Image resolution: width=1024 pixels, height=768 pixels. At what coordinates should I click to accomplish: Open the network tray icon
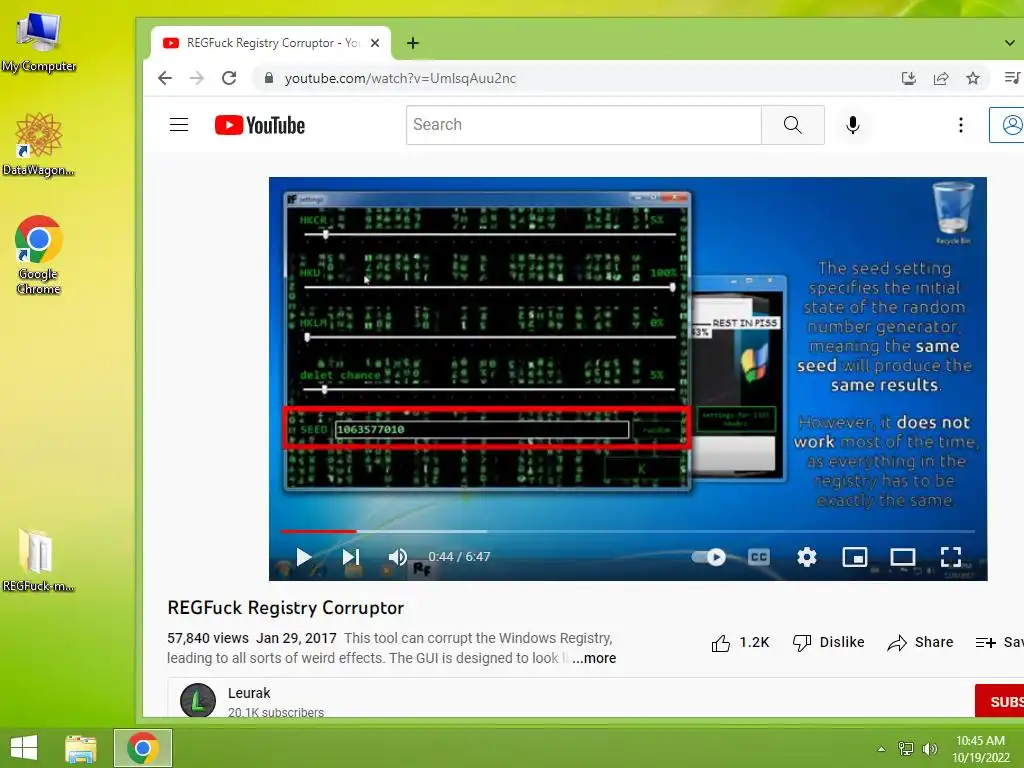pos(906,749)
